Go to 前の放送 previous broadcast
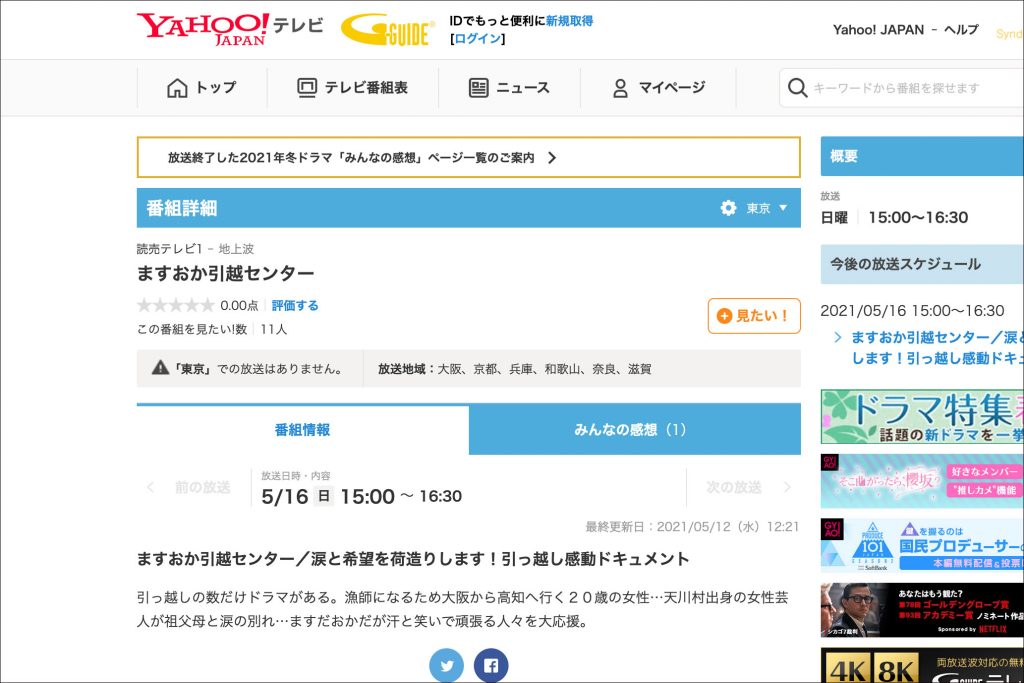Image resolution: width=1024 pixels, height=683 pixels. point(192,488)
